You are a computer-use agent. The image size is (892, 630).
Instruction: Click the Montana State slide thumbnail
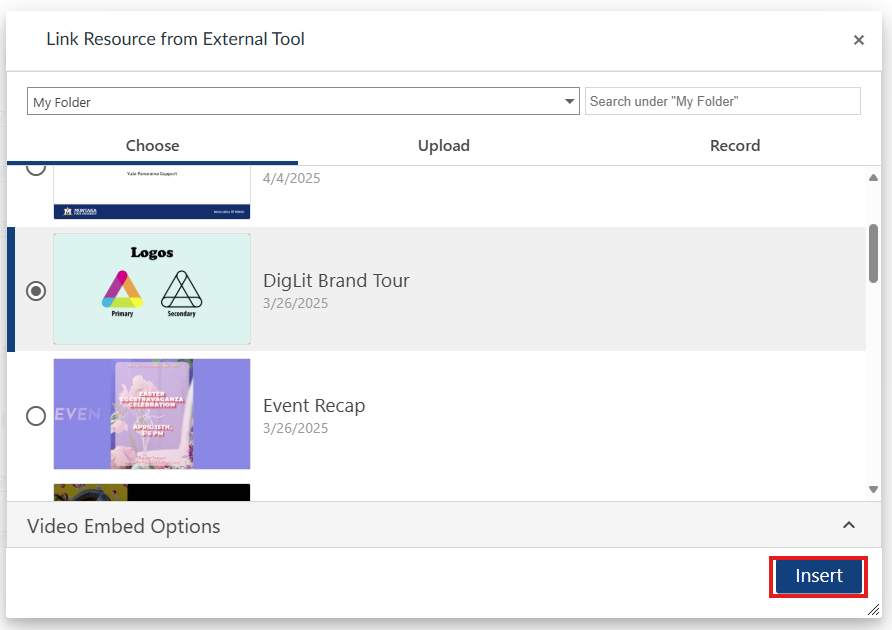(152, 192)
